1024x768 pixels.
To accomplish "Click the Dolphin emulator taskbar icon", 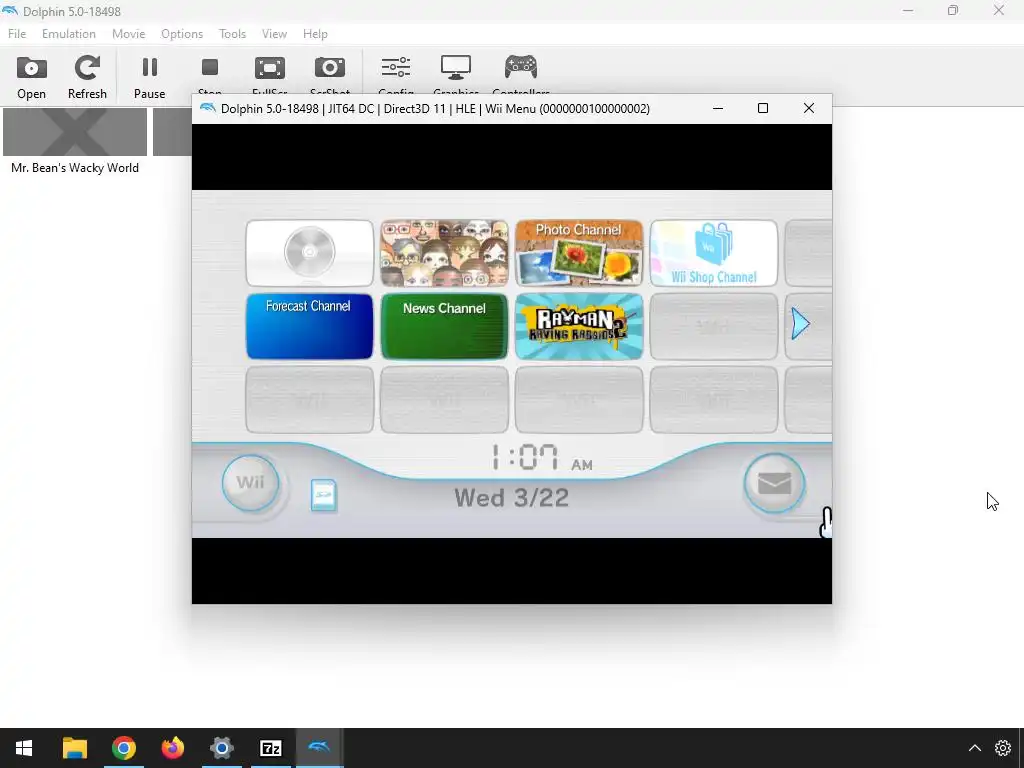I will [x=319, y=748].
